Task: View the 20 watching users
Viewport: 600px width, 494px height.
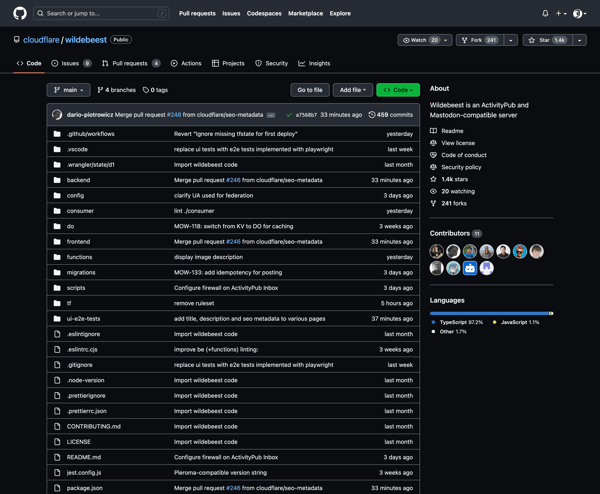Action: tap(458, 191)
